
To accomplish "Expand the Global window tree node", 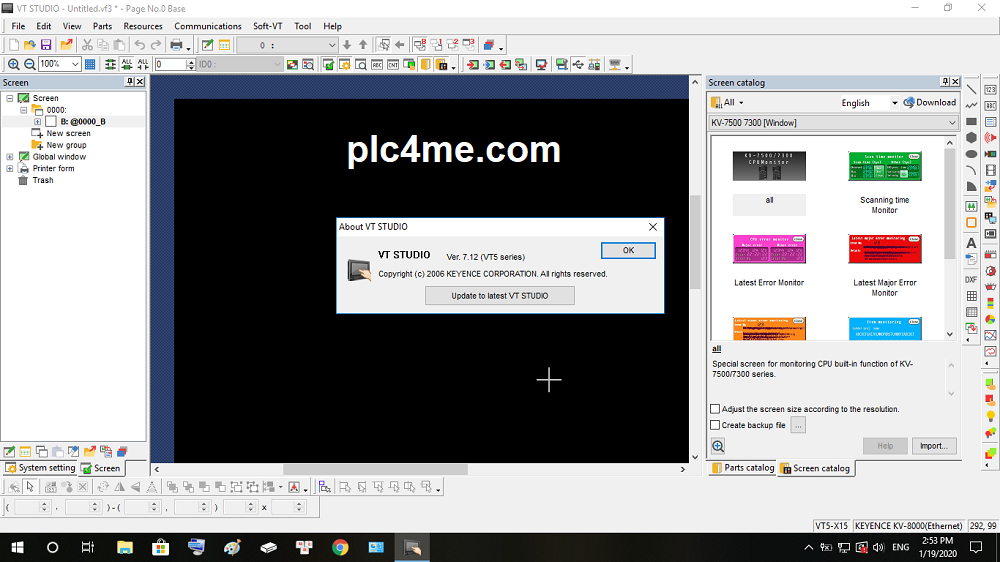I will click(10, 157).
